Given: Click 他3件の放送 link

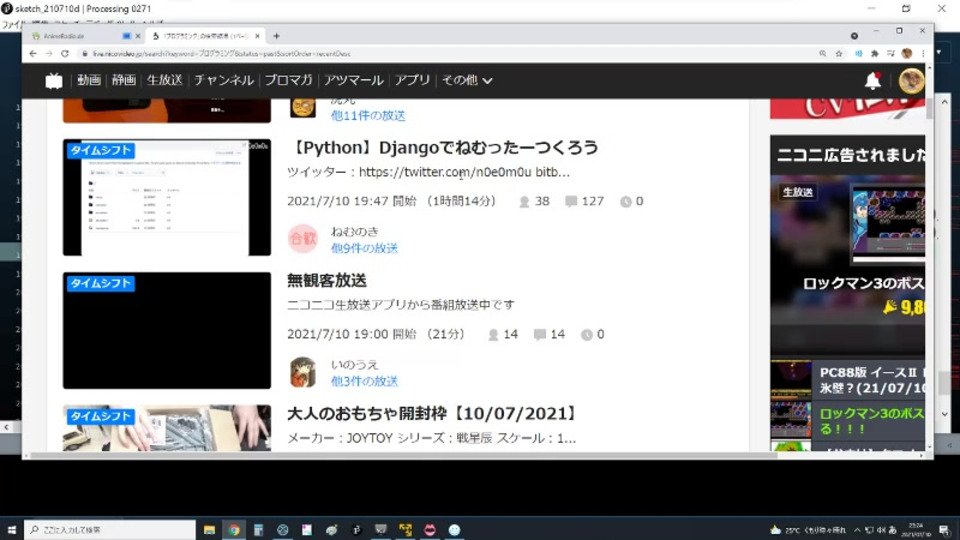Looking at the screenshot, I should click(x=364, y=381).
